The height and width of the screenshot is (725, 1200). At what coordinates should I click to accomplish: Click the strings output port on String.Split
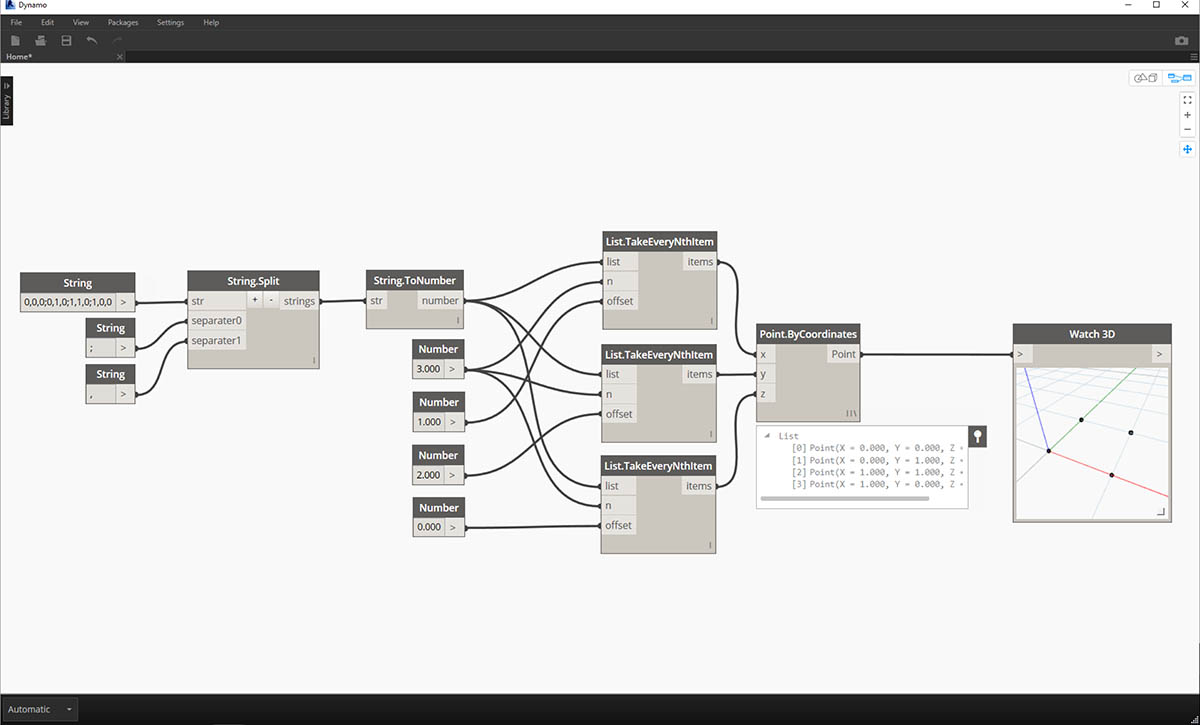click(299, 301)
